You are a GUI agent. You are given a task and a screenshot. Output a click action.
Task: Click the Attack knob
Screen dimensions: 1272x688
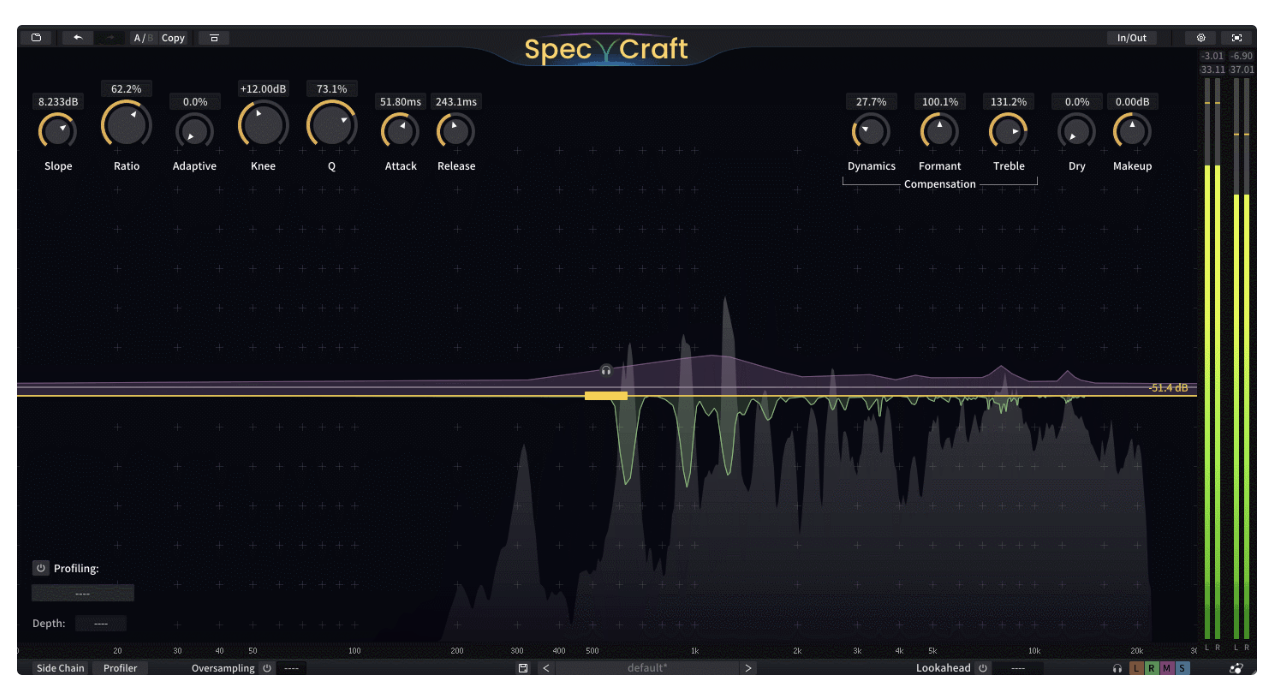400,131
